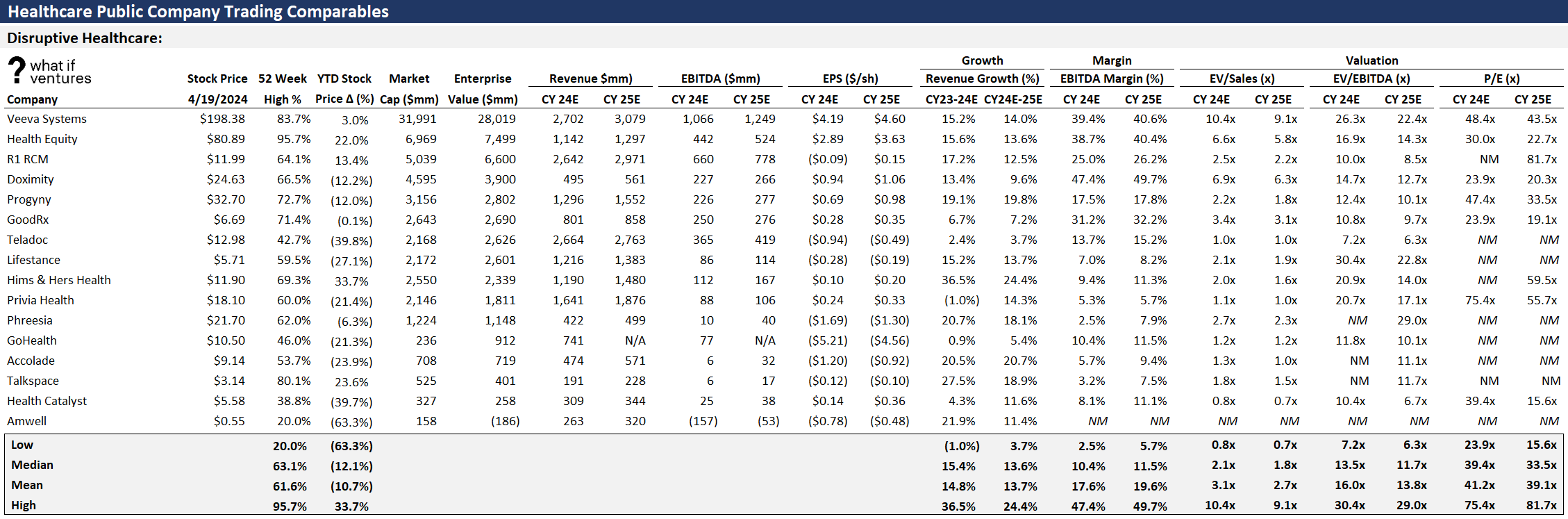Viewport: 1568px width, 519px height.
Task: Click the Phreesia row label
Action: (x=30, y=320)
